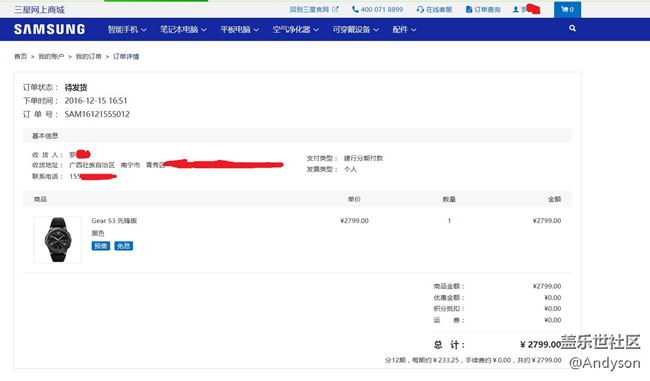Open the shopping cart icon
The height and width of the screenshot is (381, 650).
[x=564, y=9]
